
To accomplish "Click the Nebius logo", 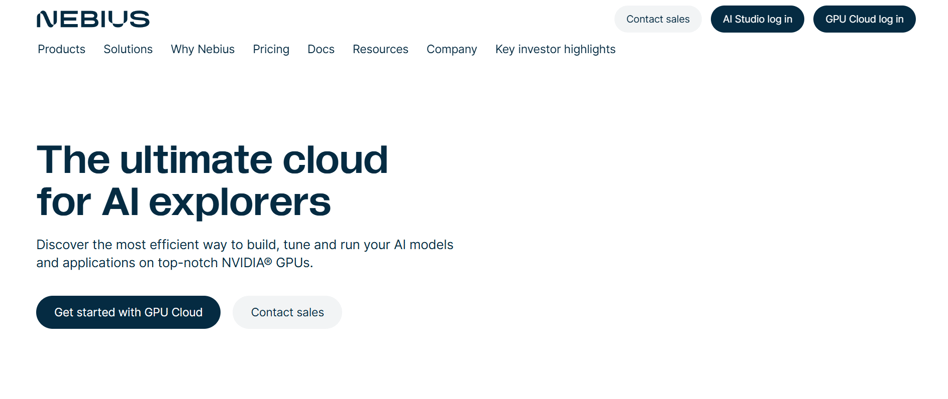I will pyautogui.click(x=93, y=19).
